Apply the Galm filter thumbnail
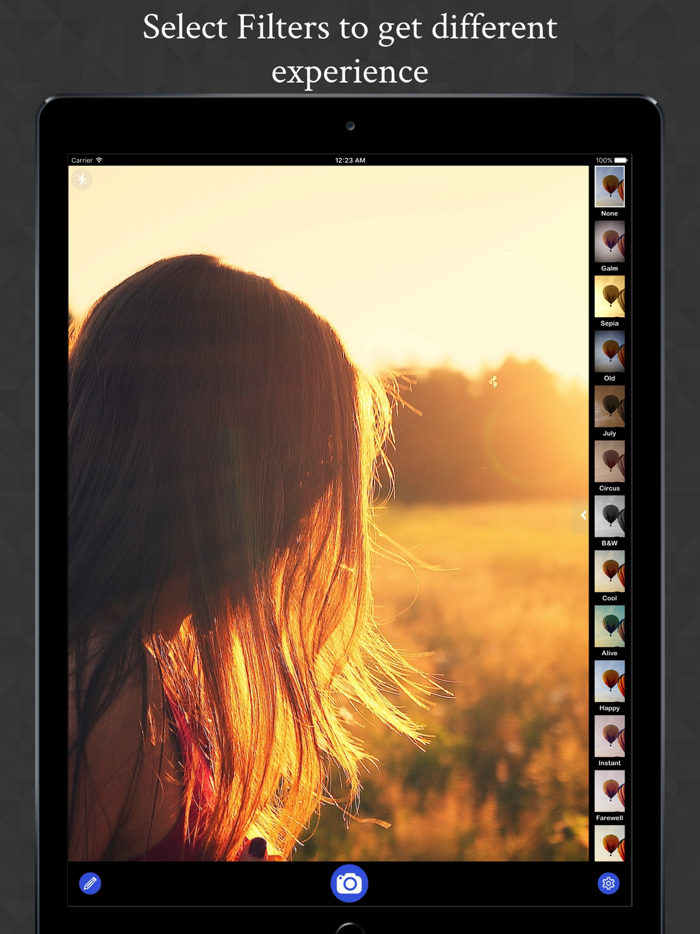Screen dimensions: 700x934 click(x=609, y=242)
